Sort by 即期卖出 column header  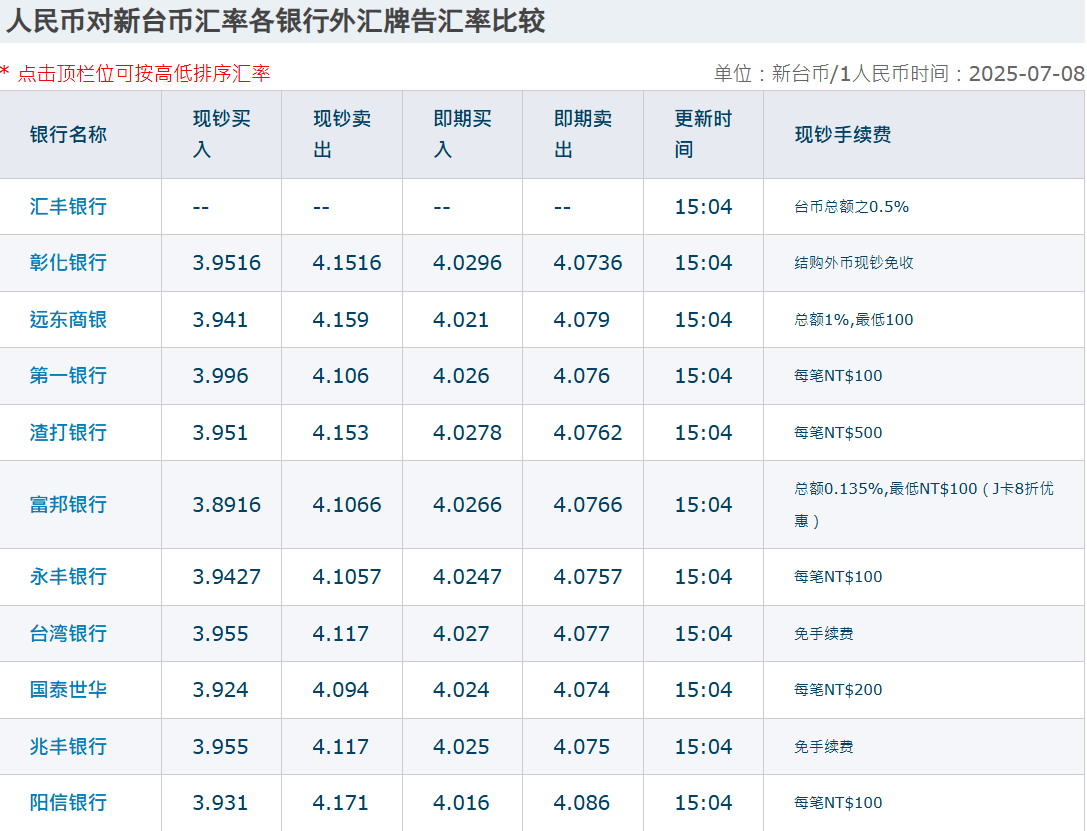(x=583, y=134)
